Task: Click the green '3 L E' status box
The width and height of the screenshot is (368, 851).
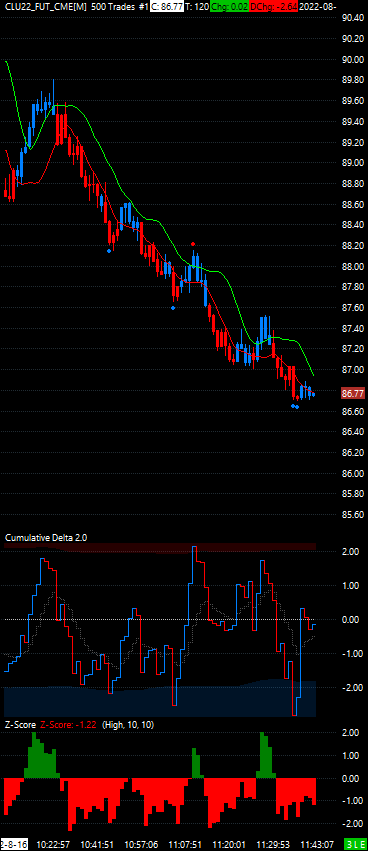Action: tap(356, 844)
